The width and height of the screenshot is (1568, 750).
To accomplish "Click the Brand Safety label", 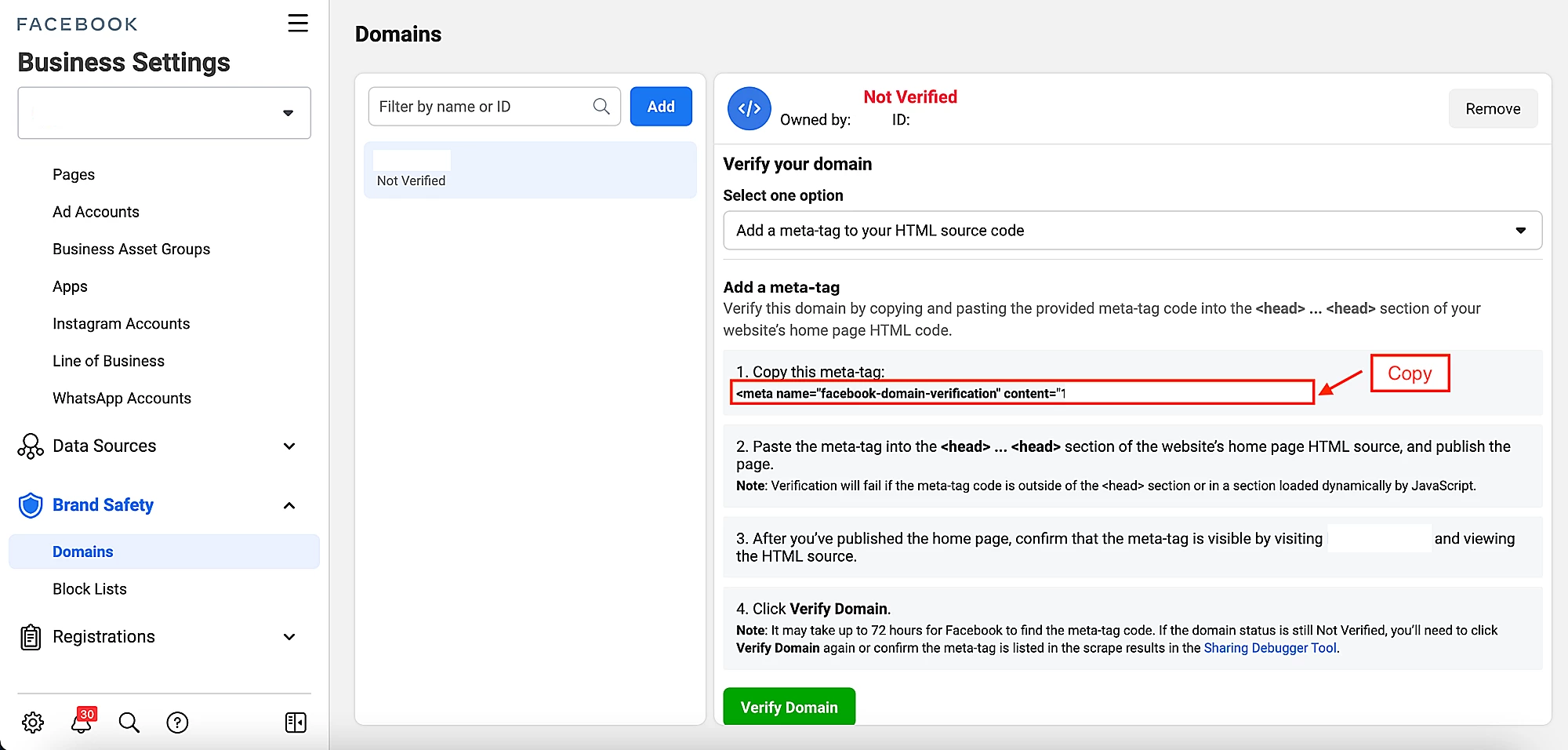I will (x=103, y=505).
